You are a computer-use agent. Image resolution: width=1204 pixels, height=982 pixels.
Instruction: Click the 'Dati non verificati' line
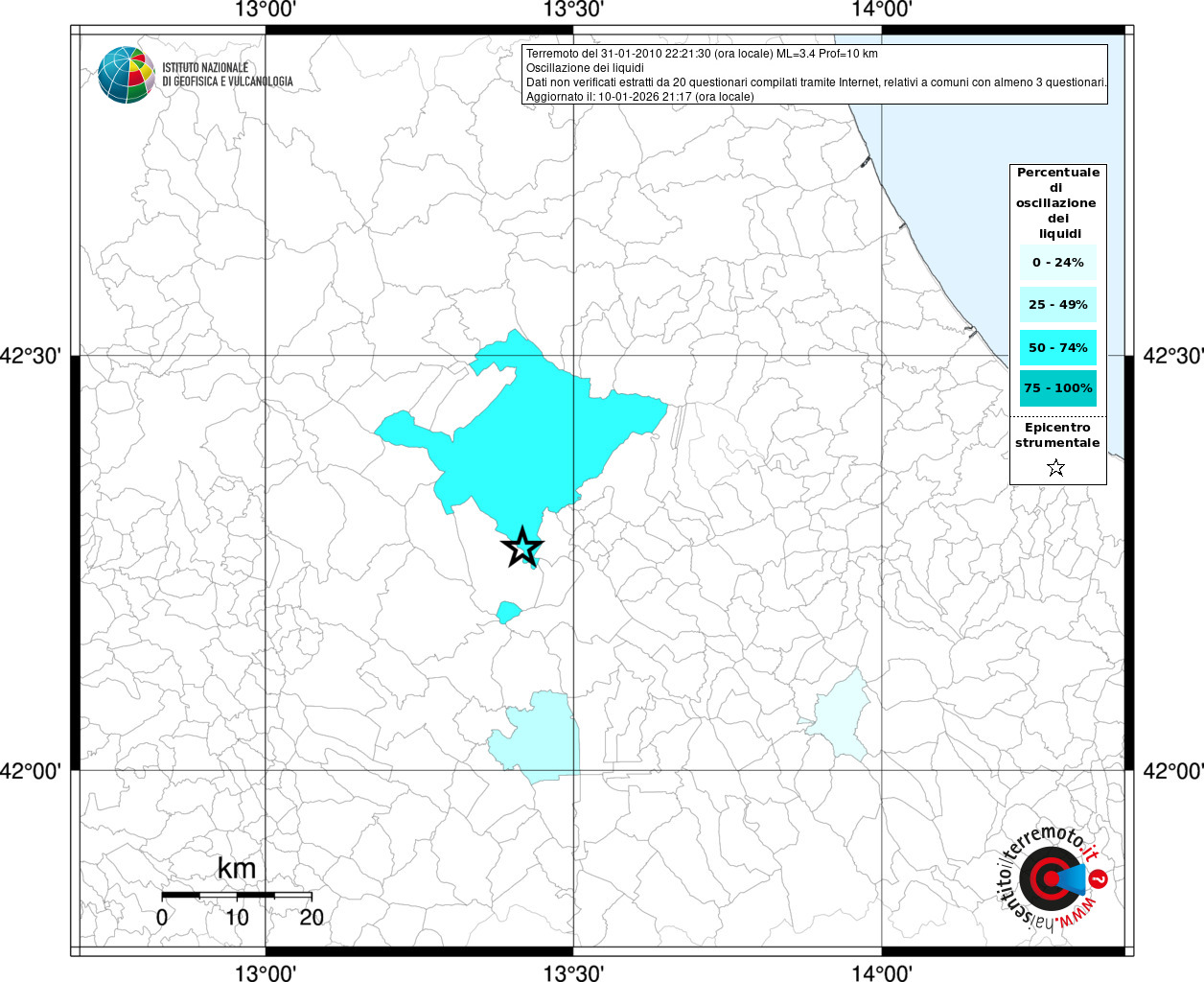click(x=817, y=82)
